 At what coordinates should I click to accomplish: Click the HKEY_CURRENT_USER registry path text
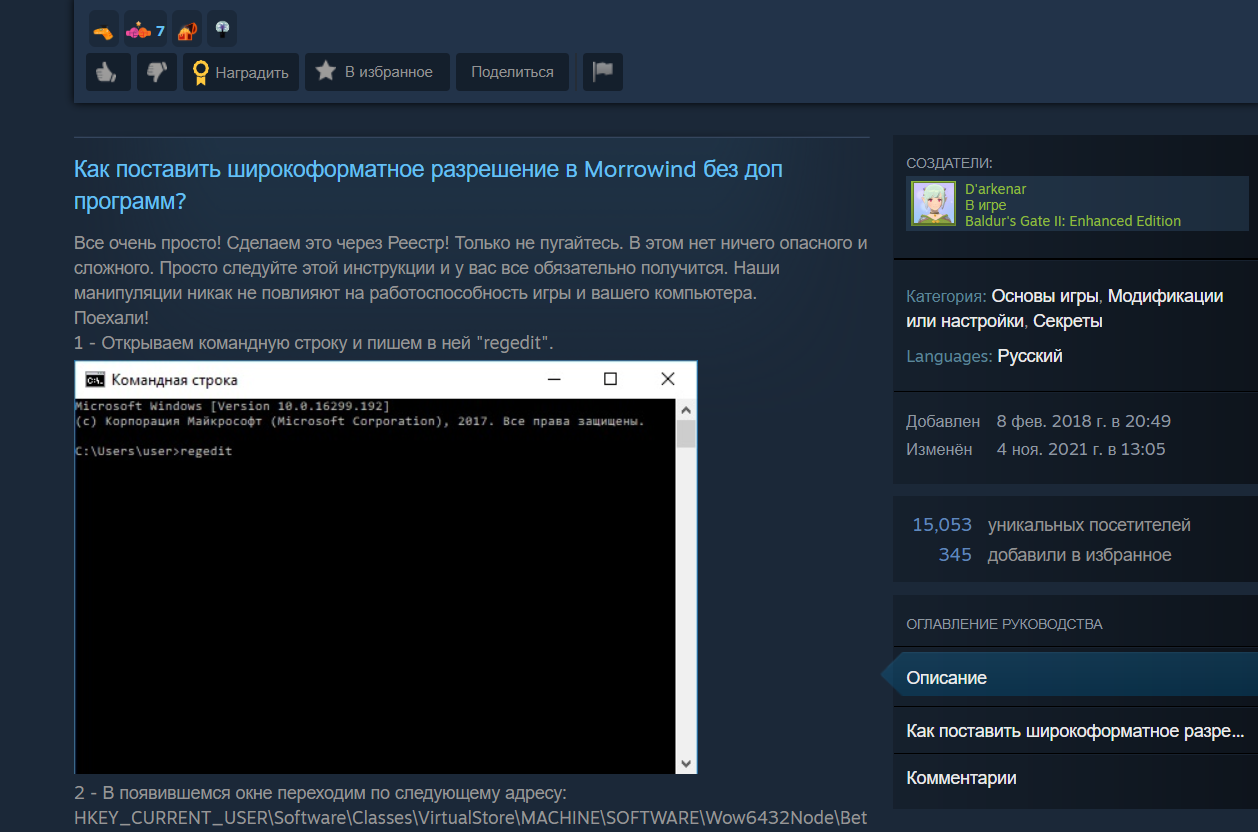(x=471, y=818)
